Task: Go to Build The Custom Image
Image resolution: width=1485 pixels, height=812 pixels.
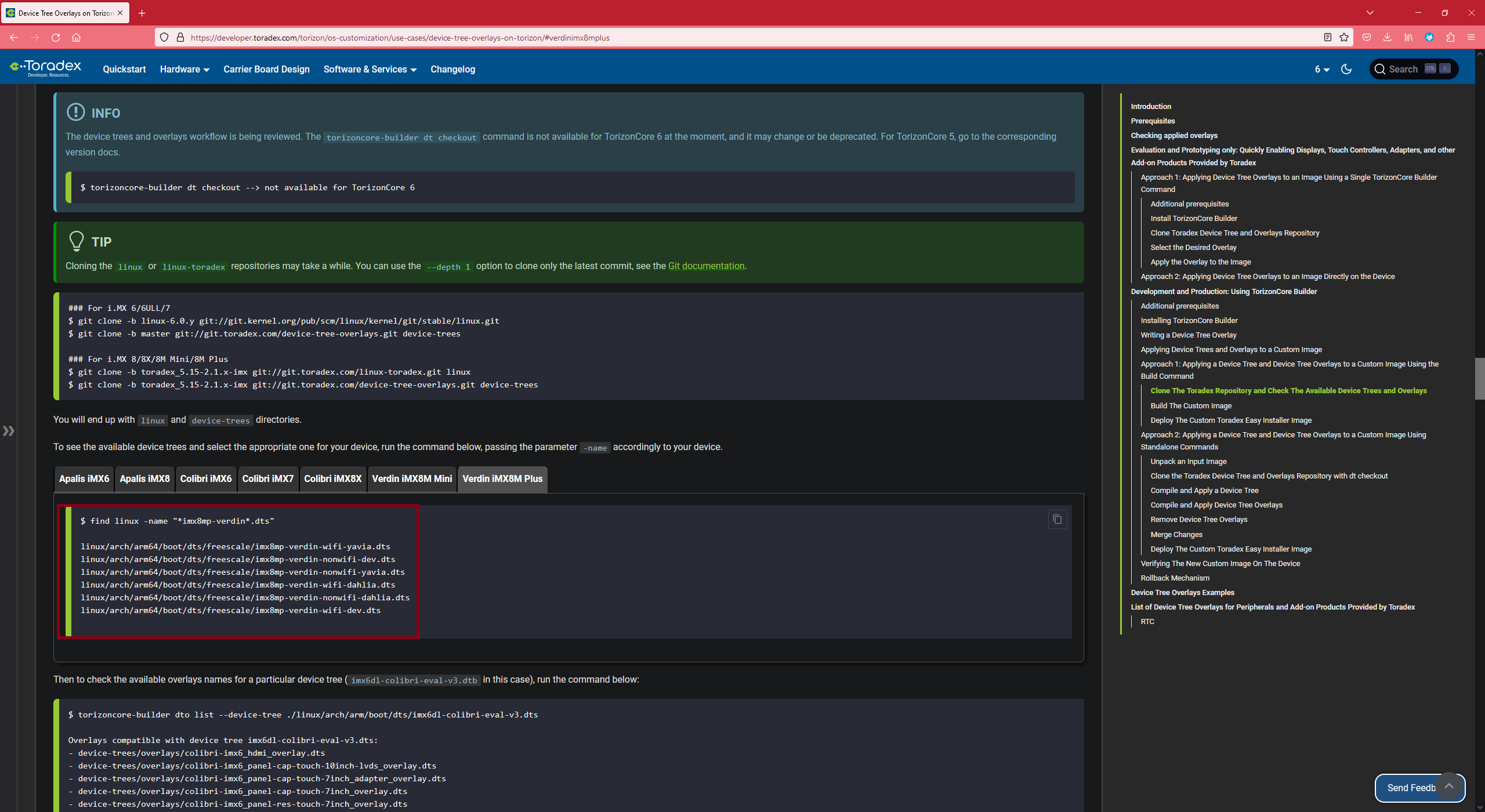Action: pos(1190,405)
